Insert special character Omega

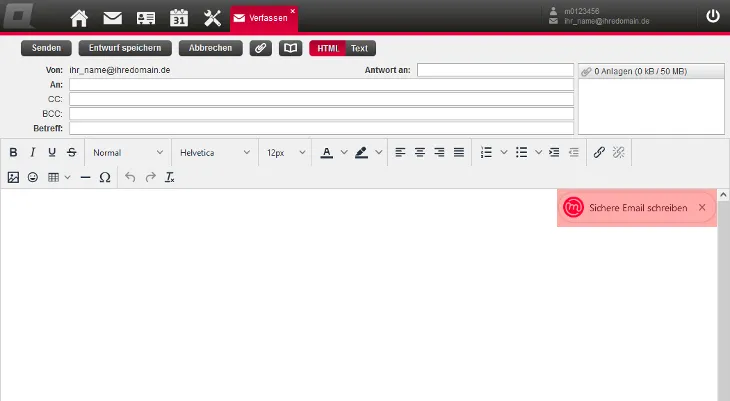tap(105, 177)
